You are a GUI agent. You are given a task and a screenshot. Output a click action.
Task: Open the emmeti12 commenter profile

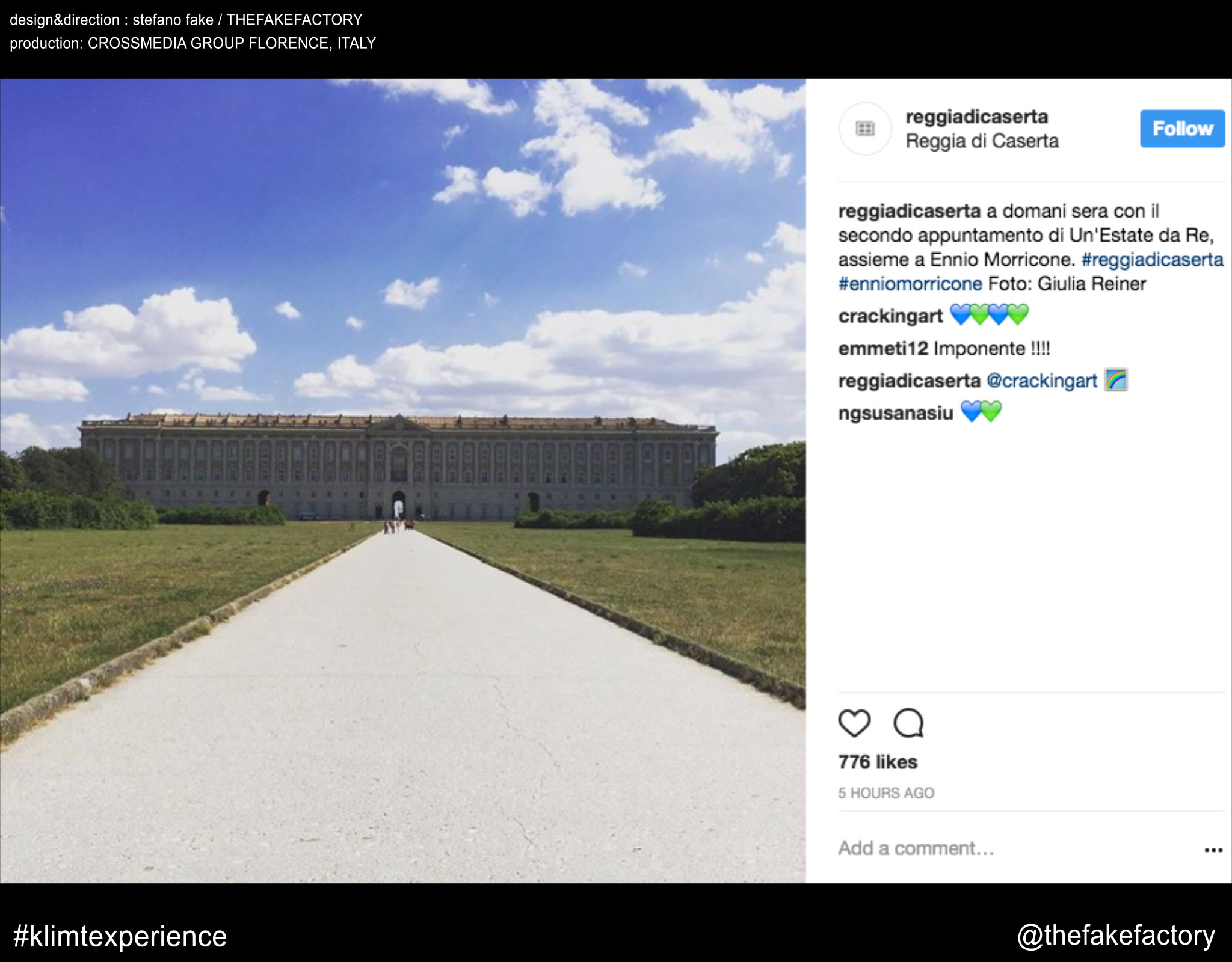click(883, 348)
